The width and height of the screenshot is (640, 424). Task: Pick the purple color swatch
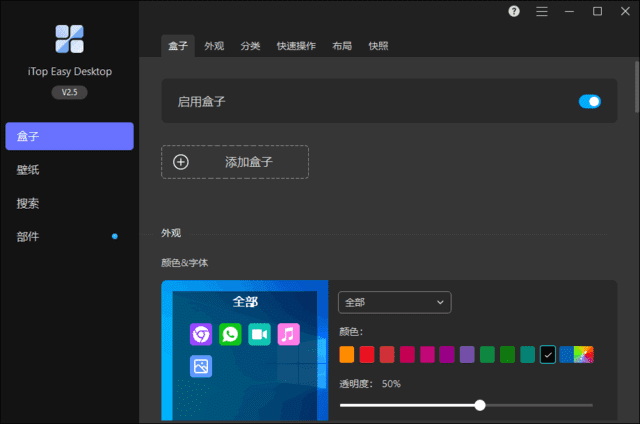tap(467, 354)
